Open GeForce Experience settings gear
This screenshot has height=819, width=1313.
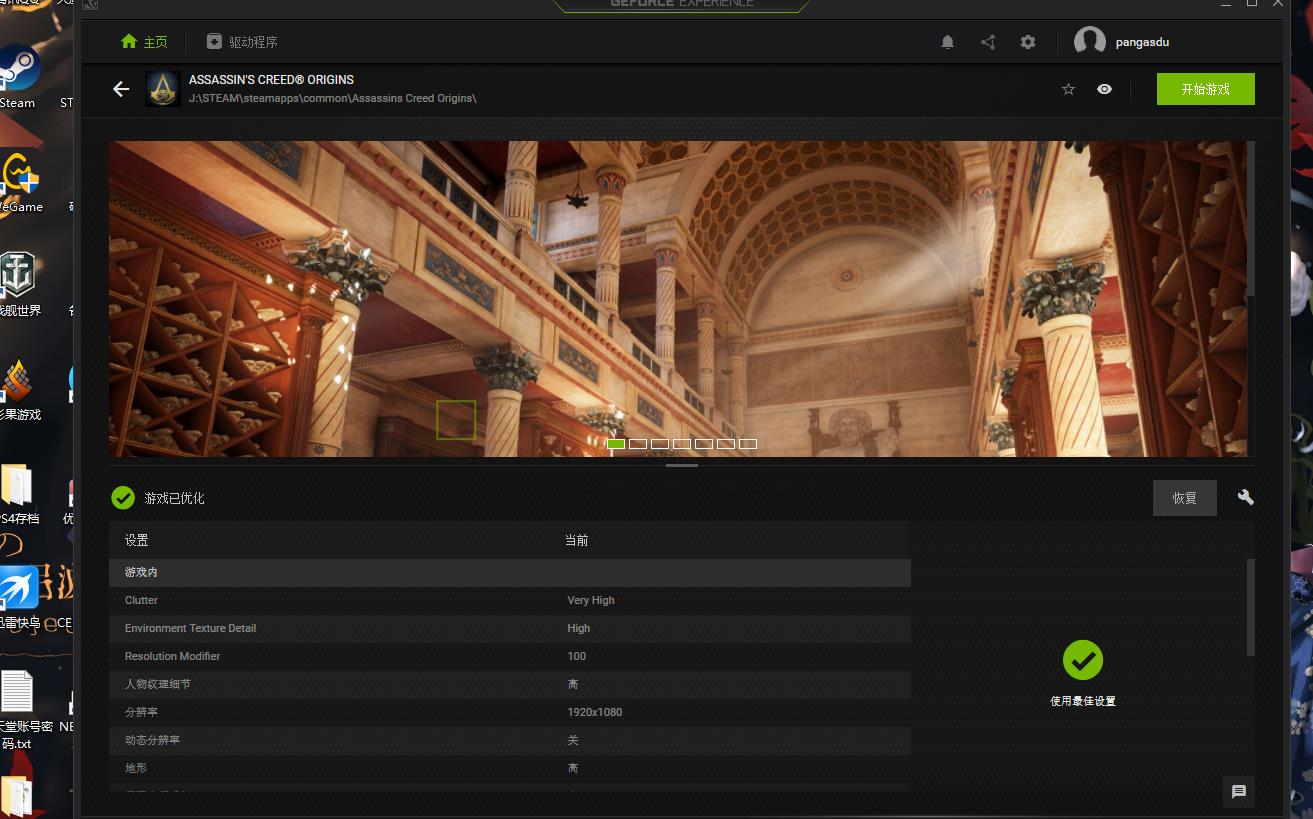click(x=1028, y=42)
